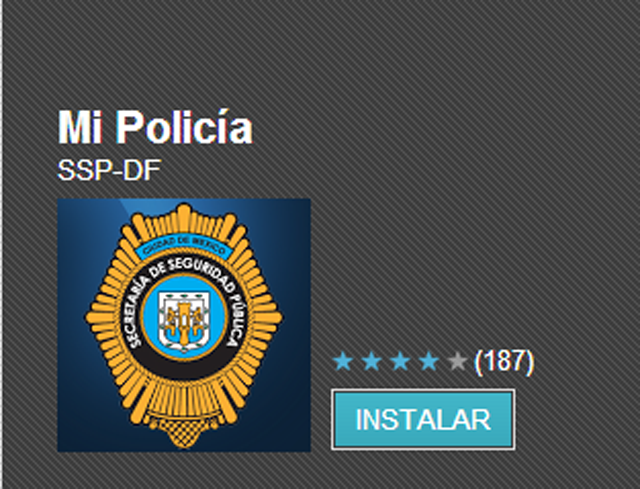
Task: Click the Mi Policía app title
Action: point(155,127)
